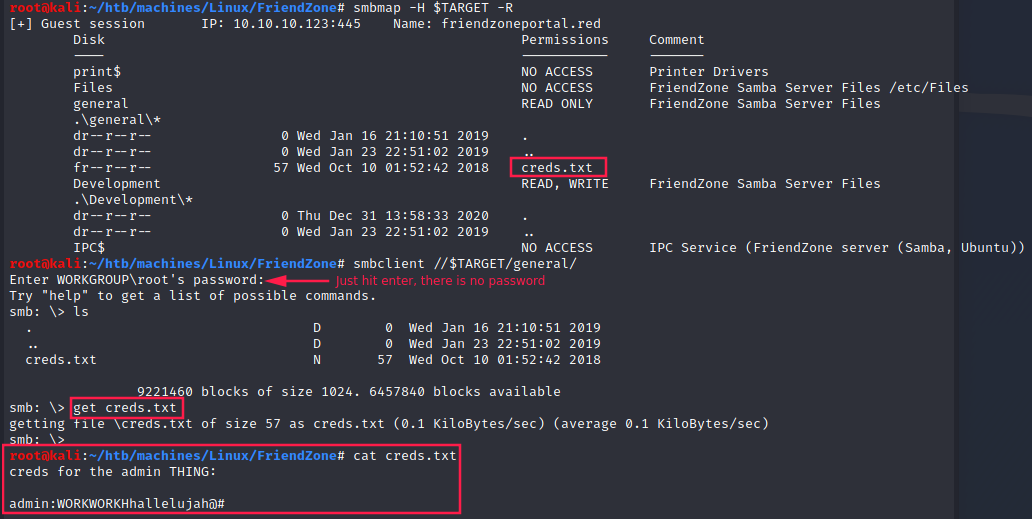1032x519 pixels.
Task: Click the Permissions column header
Action: pos(564,40)
